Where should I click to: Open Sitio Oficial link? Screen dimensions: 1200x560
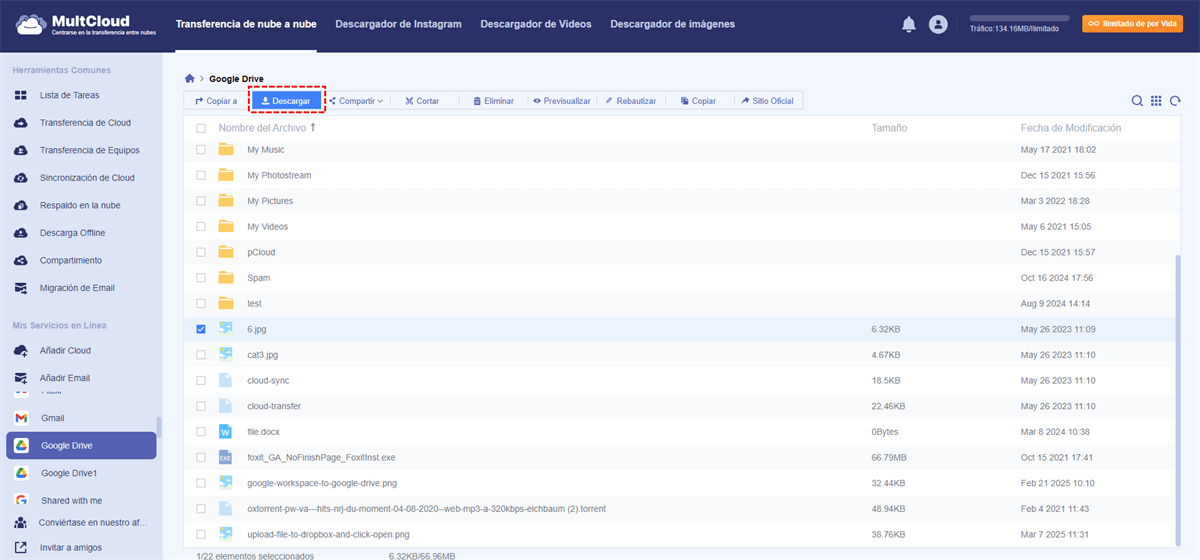click(768, 101)
